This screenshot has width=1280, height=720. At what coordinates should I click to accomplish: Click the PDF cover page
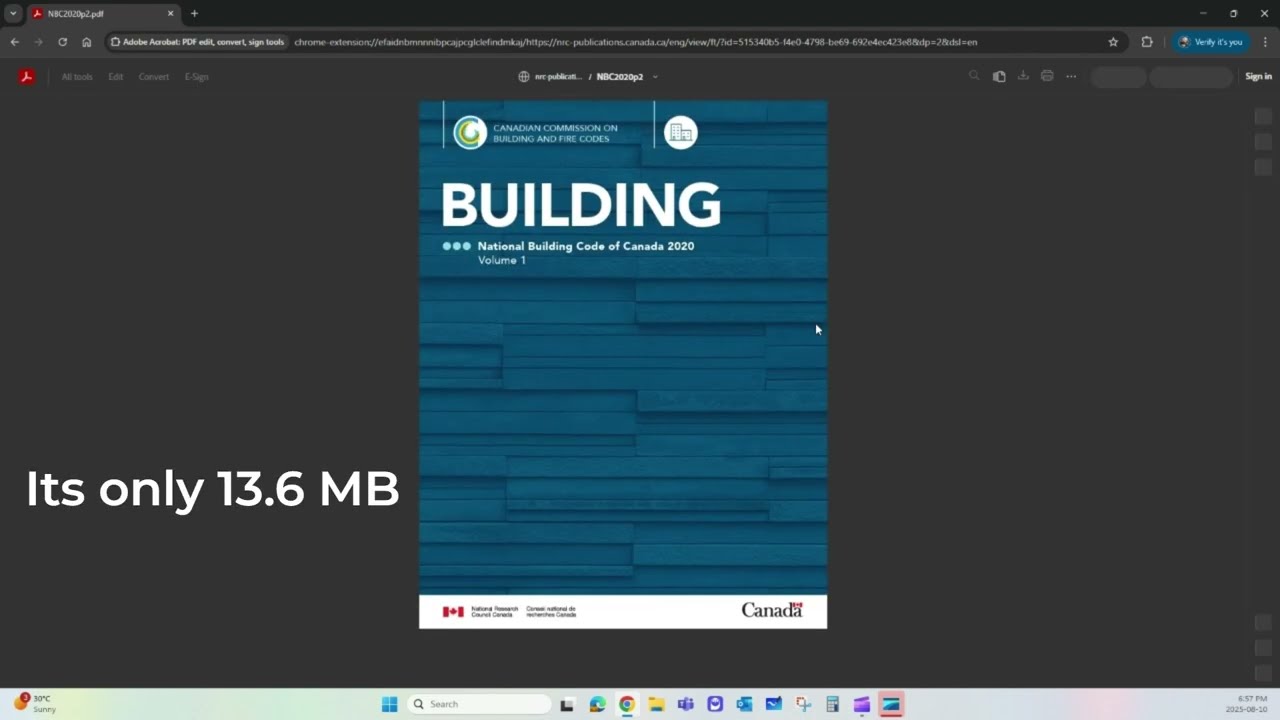(623, 364)
